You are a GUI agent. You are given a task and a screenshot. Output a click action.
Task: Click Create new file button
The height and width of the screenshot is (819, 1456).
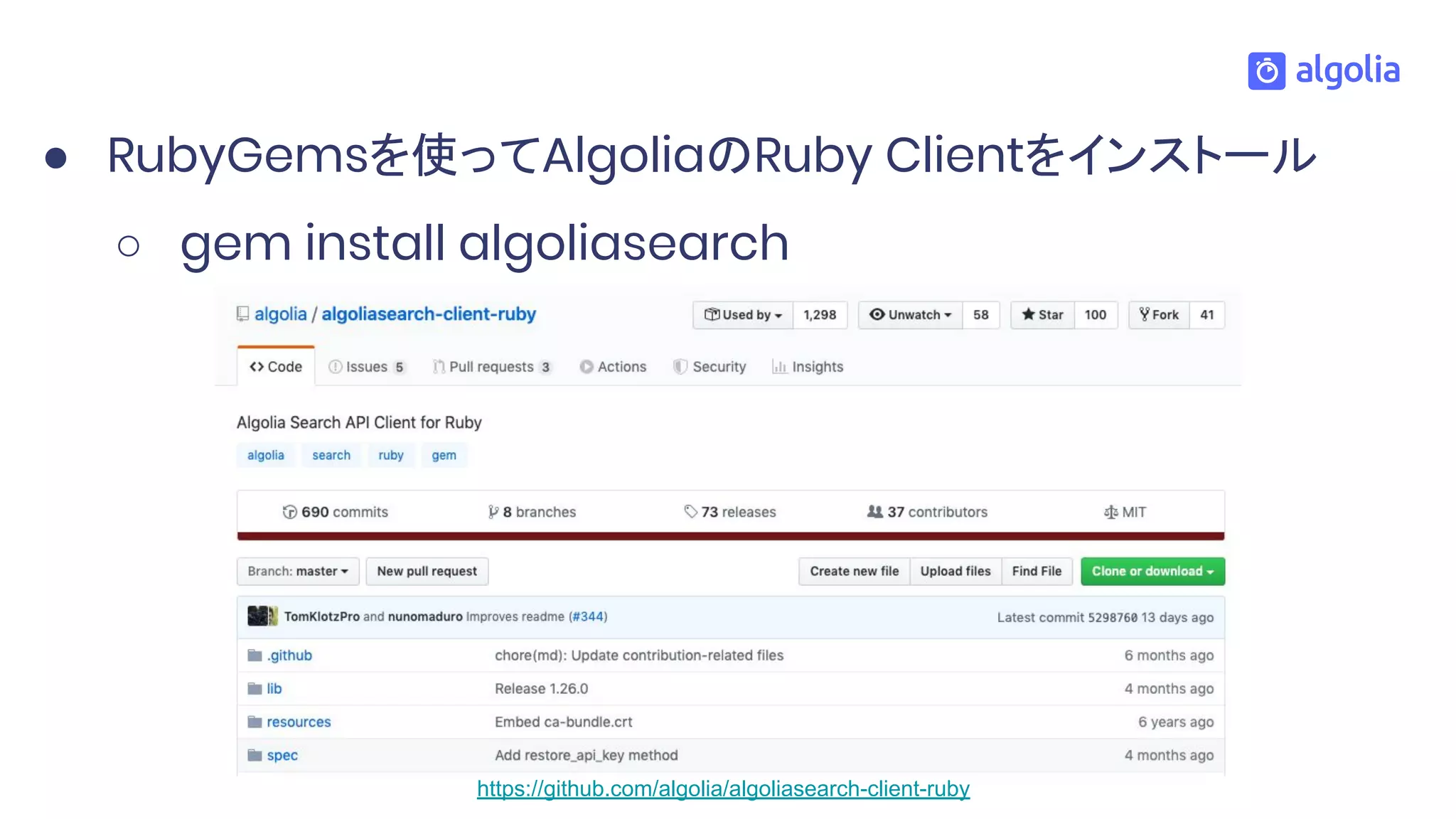(x=855, y=572)
